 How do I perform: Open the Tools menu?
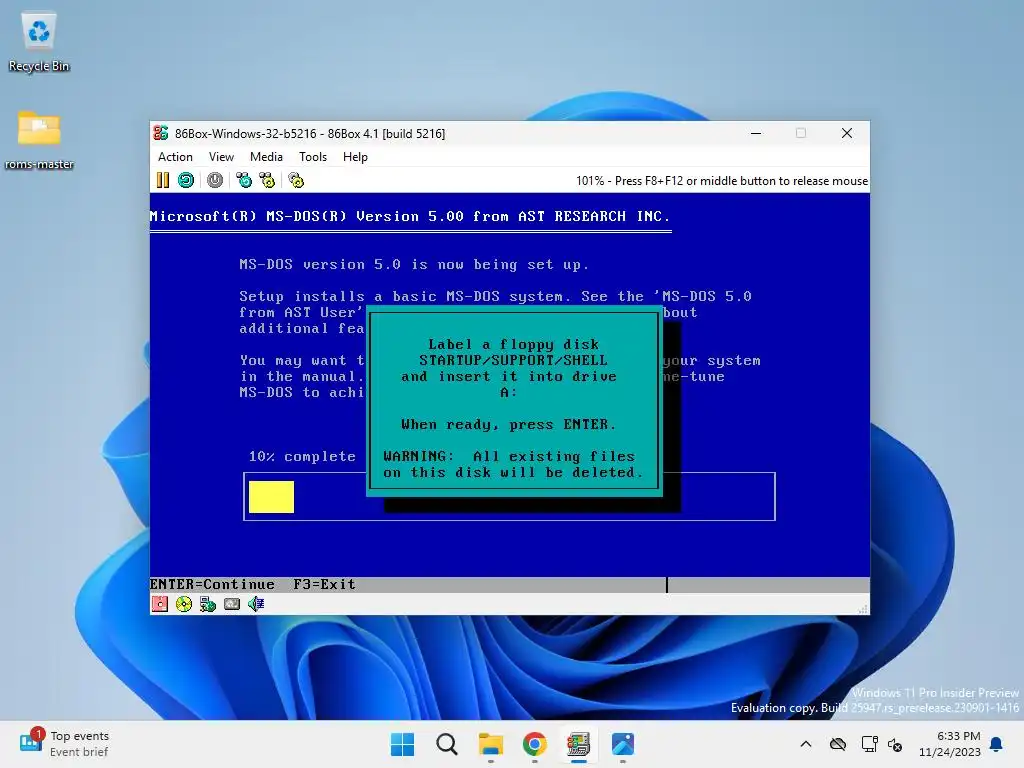point(313,157)
